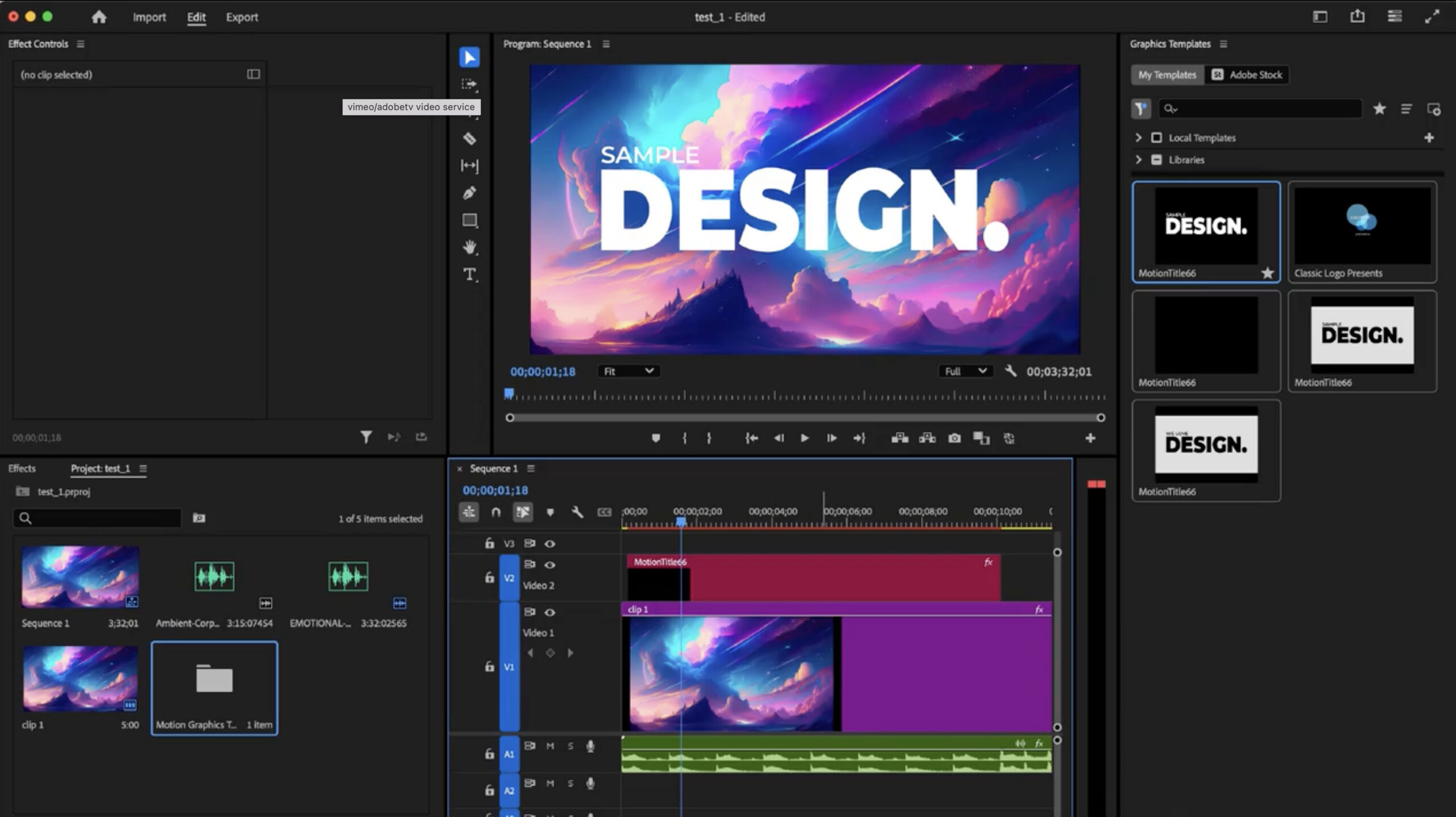Click the Graphics Templates search field
The width and height of the screenshot is (1456, 817).
(1260, 109)
